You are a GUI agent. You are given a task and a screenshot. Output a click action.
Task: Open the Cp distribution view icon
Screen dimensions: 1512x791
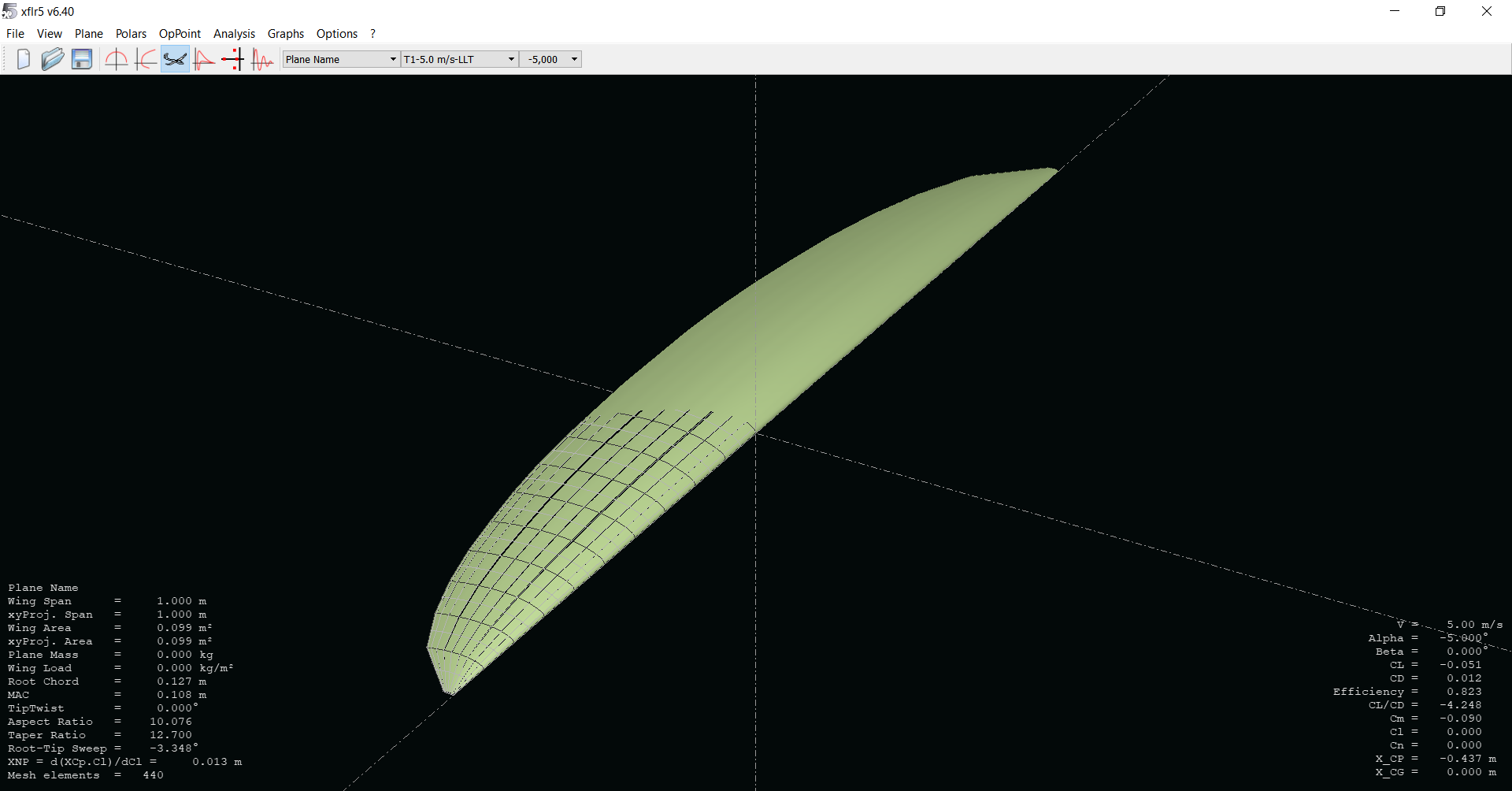[204, 59]
